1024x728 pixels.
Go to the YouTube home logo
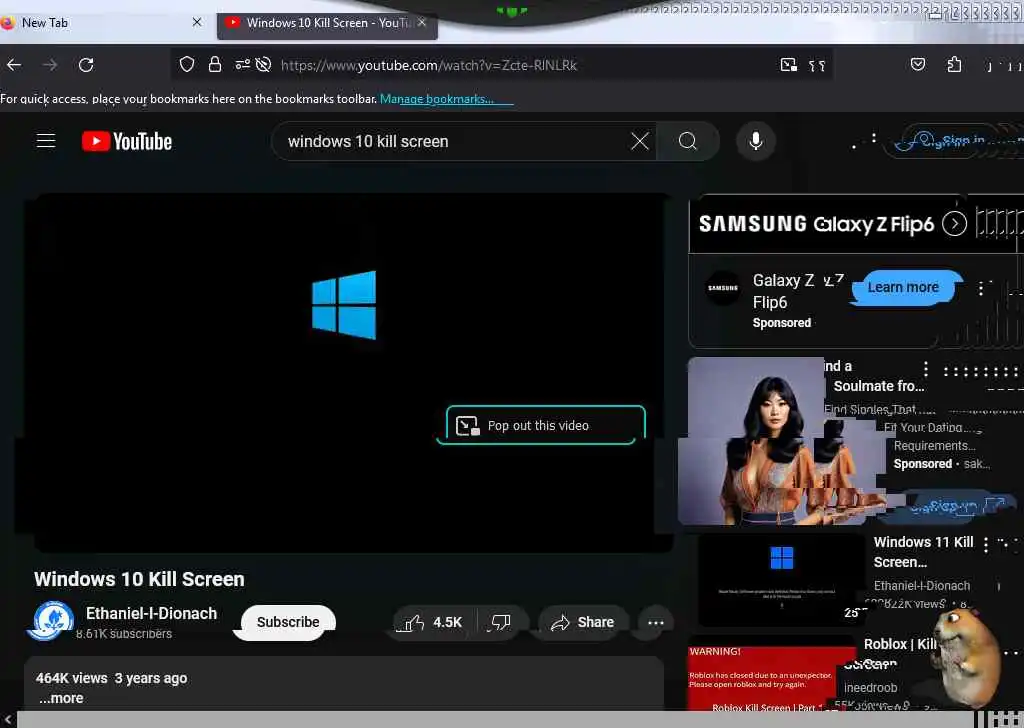[x=127, y=141]
